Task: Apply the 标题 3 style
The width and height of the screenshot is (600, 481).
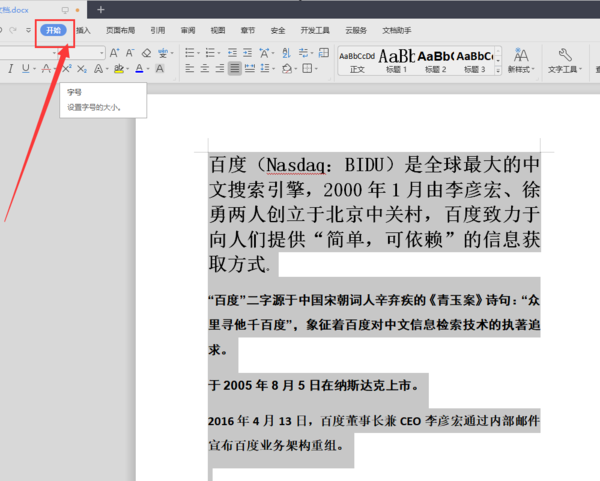Action: pyautogui.click(x=474, y=62)
